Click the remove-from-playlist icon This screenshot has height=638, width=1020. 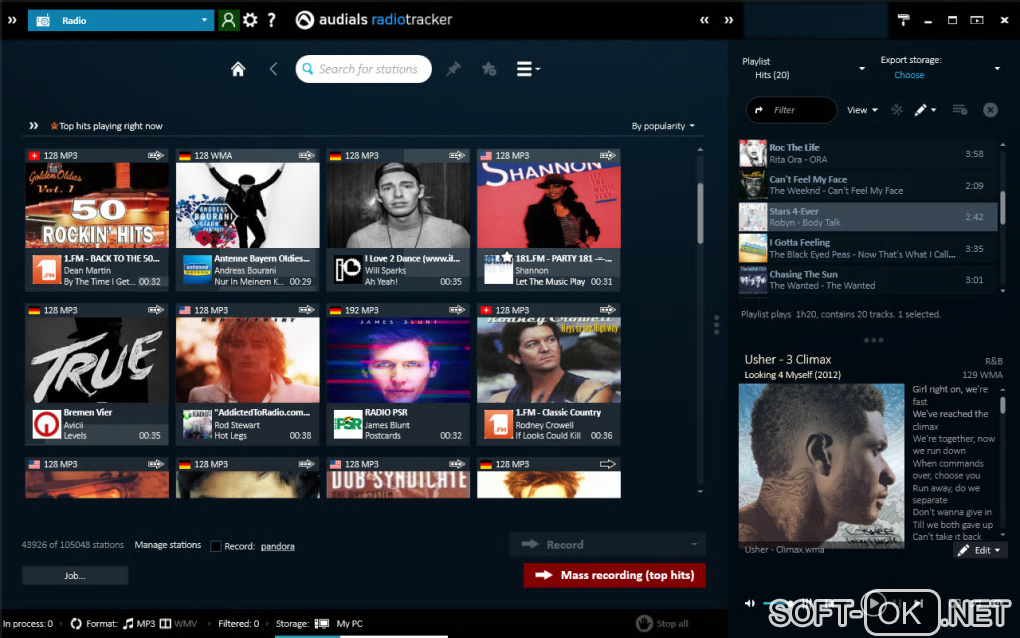[x=960, y=110]
